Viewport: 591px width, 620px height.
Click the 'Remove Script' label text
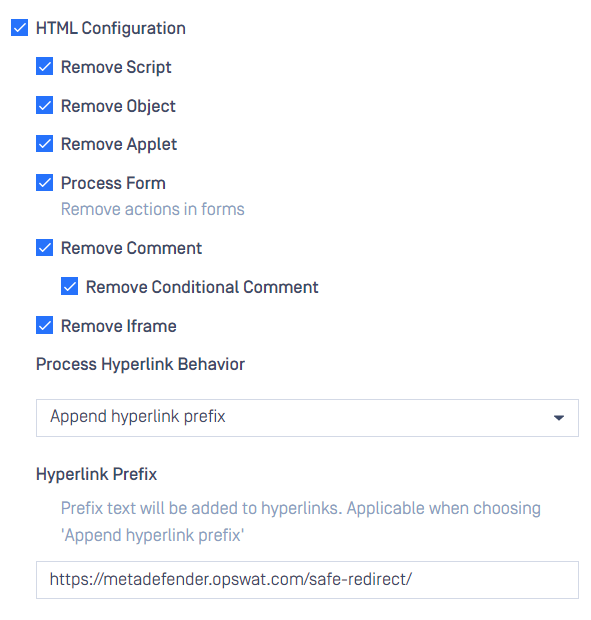point(116,67)
